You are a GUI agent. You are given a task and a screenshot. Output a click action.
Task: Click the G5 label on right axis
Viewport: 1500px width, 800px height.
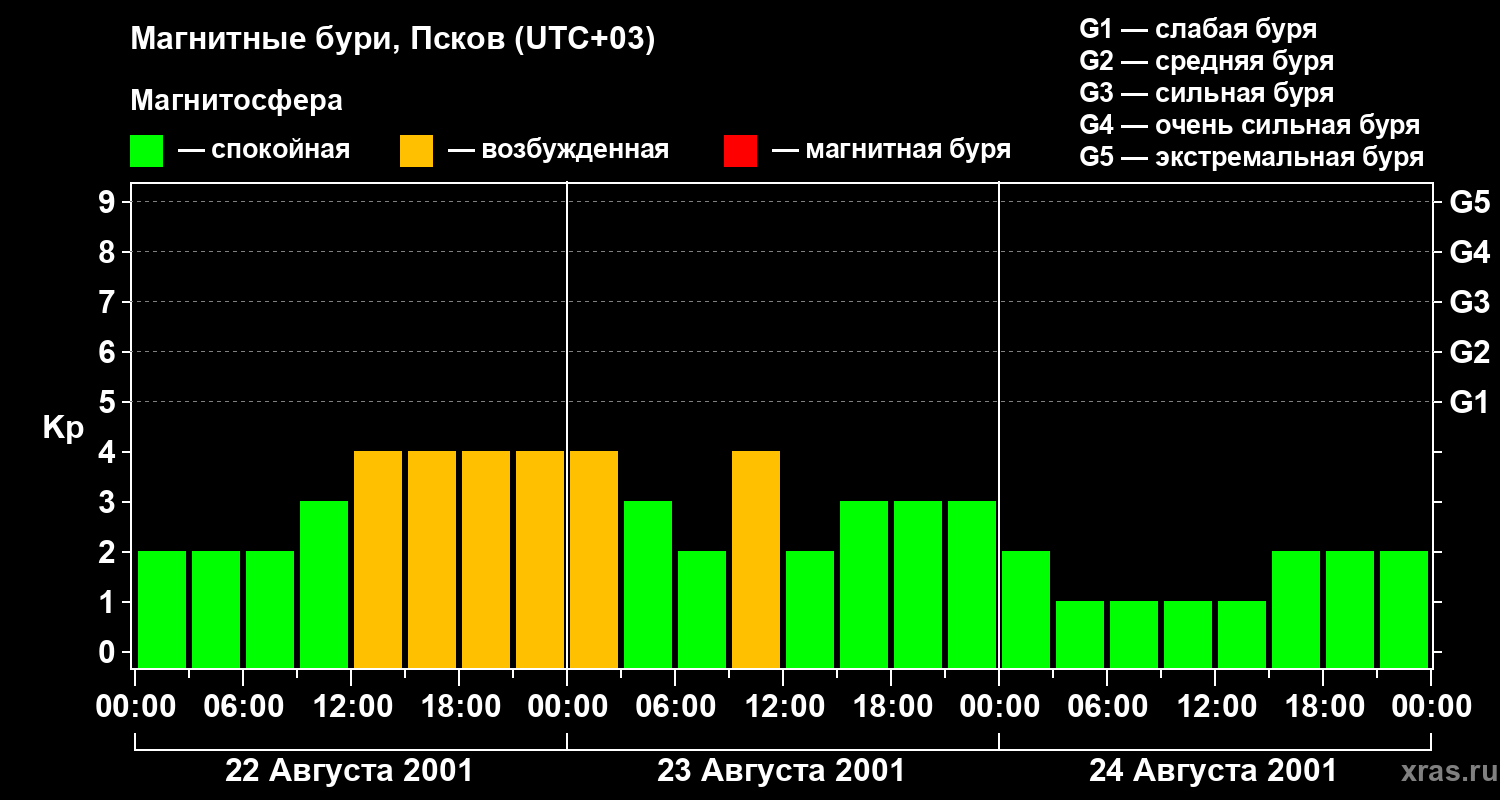pos(1469,202)
